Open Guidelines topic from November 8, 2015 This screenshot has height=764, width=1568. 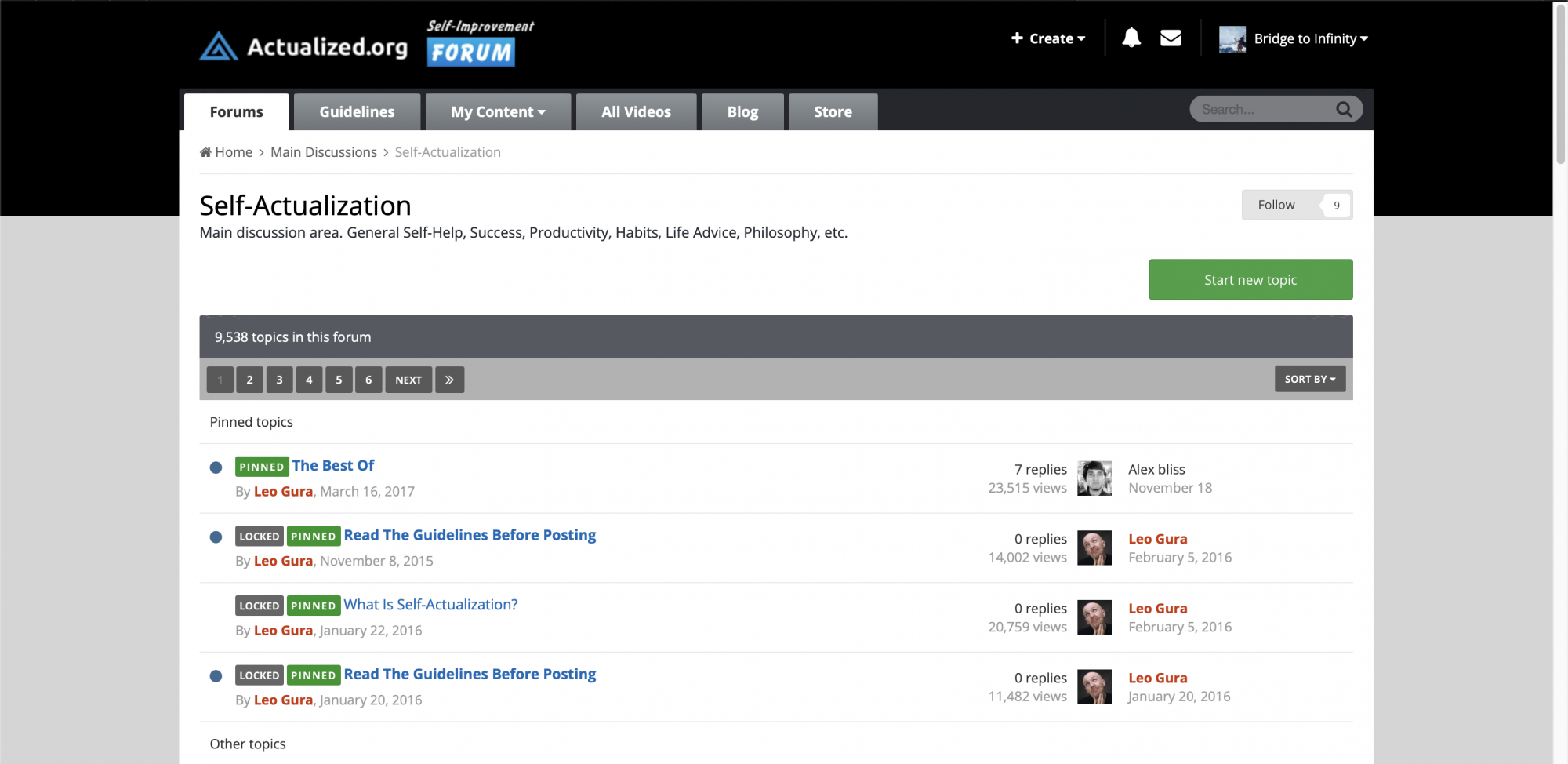[470, 535]
